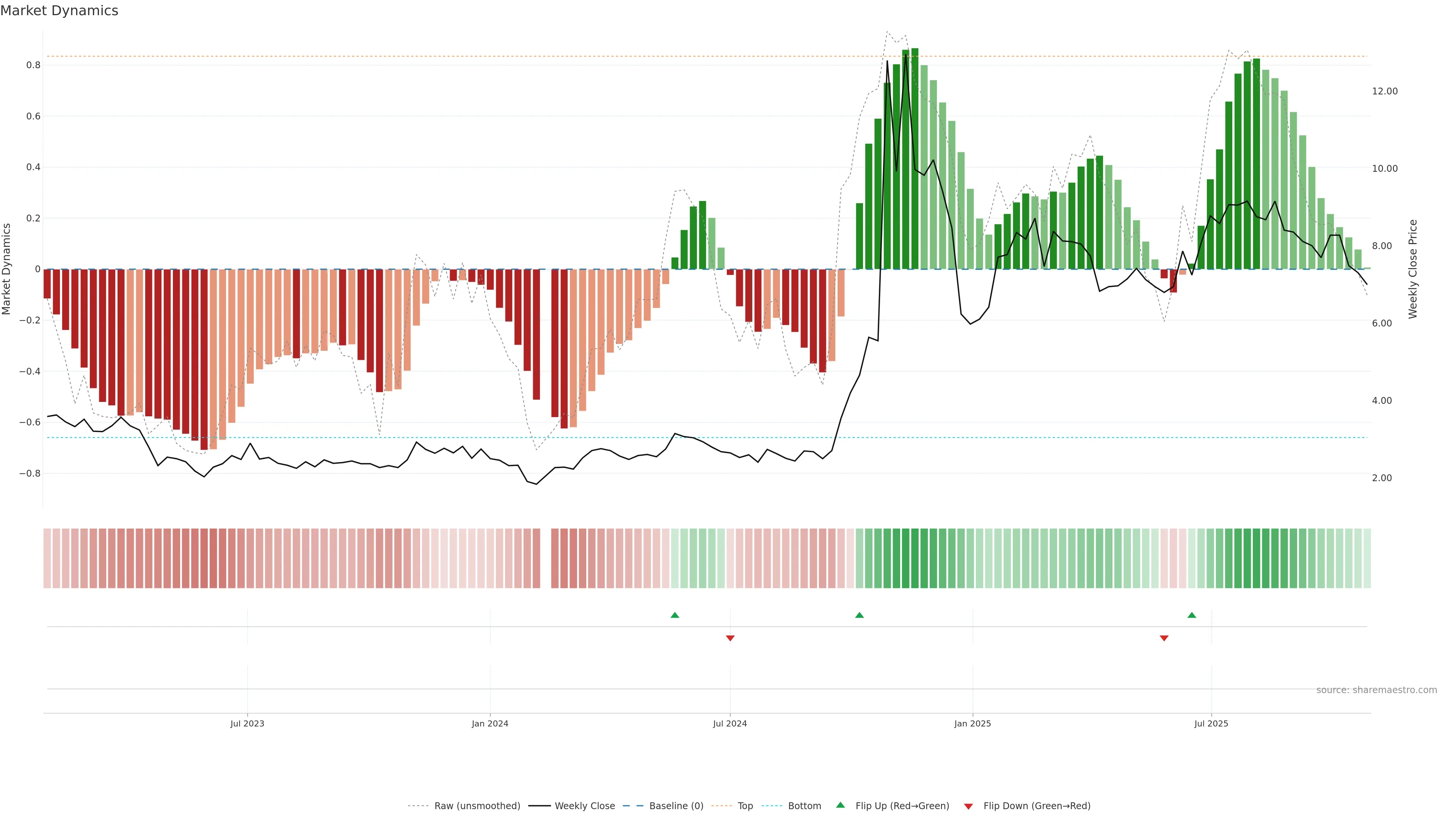Click the red triangle icon in the legend
Screen dimensions: 1456x819
[x=968, y=806]
